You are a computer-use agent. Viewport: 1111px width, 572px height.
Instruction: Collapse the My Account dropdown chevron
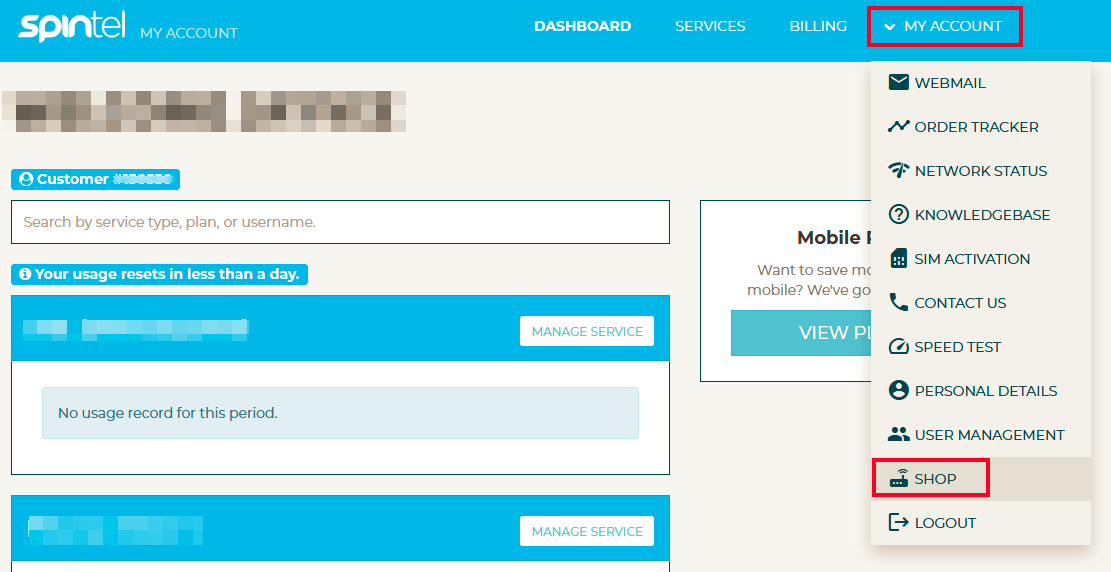coord(889,27)
